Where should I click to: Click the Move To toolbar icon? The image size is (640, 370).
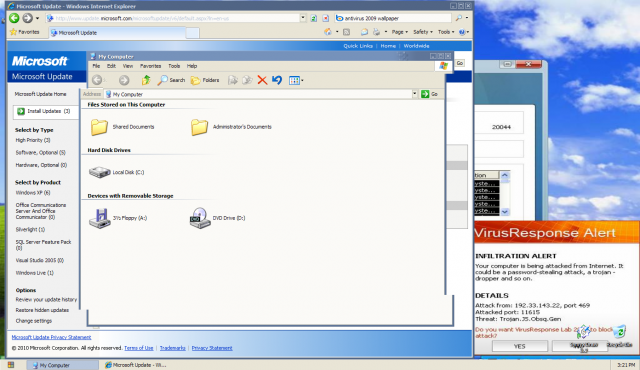pos(233,80)
